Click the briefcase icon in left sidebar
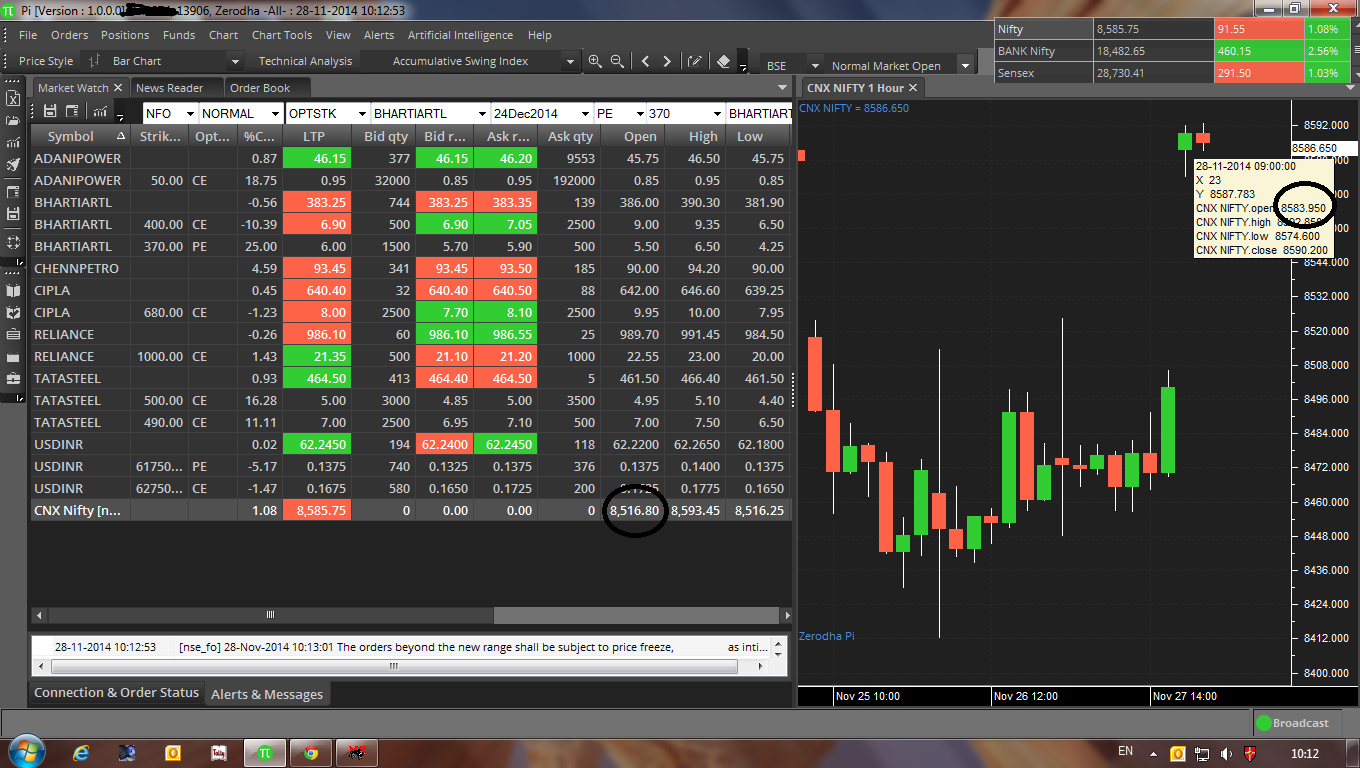The width and height of the screenshot is (1360, 768). coord(13,379)
